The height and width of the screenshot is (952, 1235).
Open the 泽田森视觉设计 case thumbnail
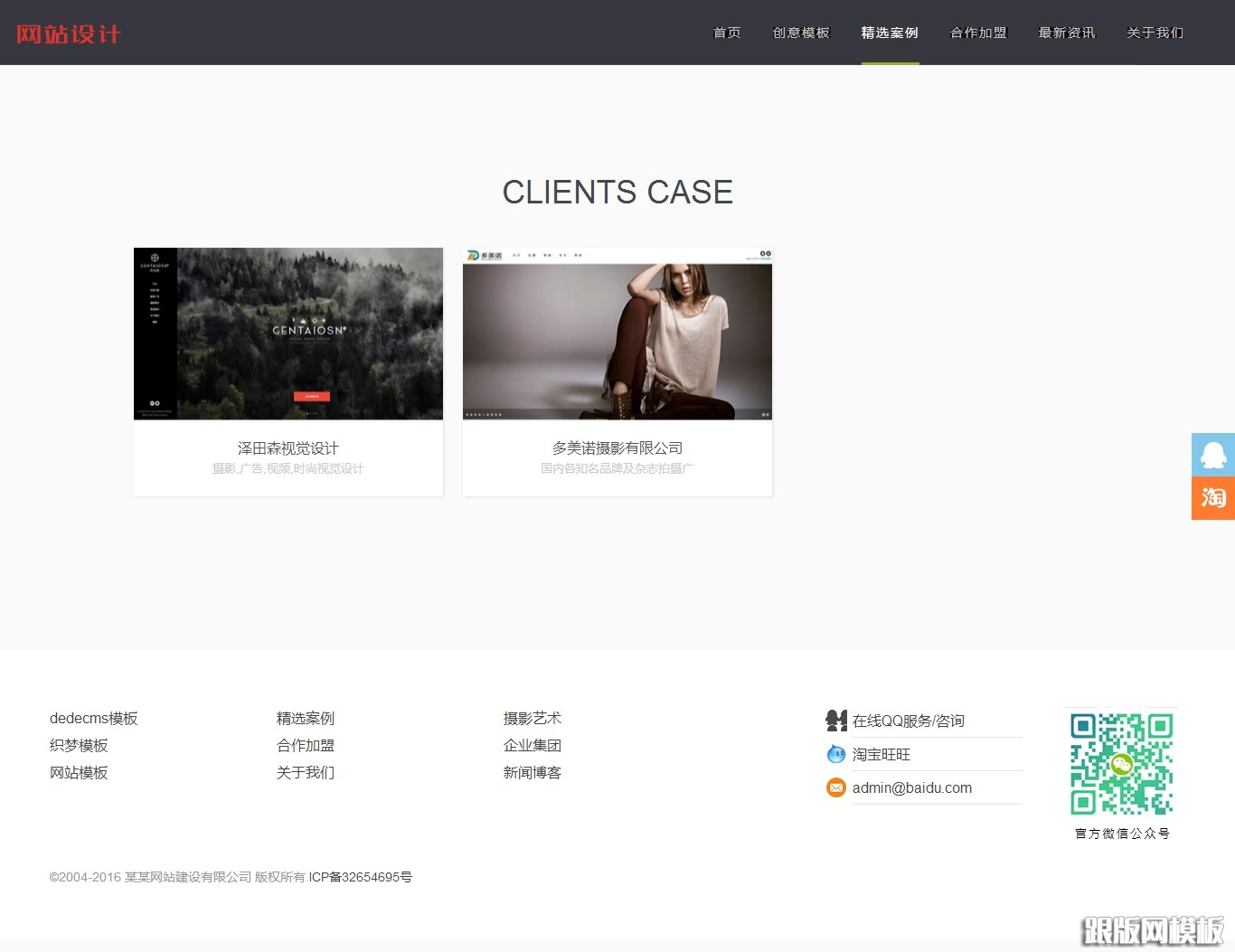click(x=288, y=334)
